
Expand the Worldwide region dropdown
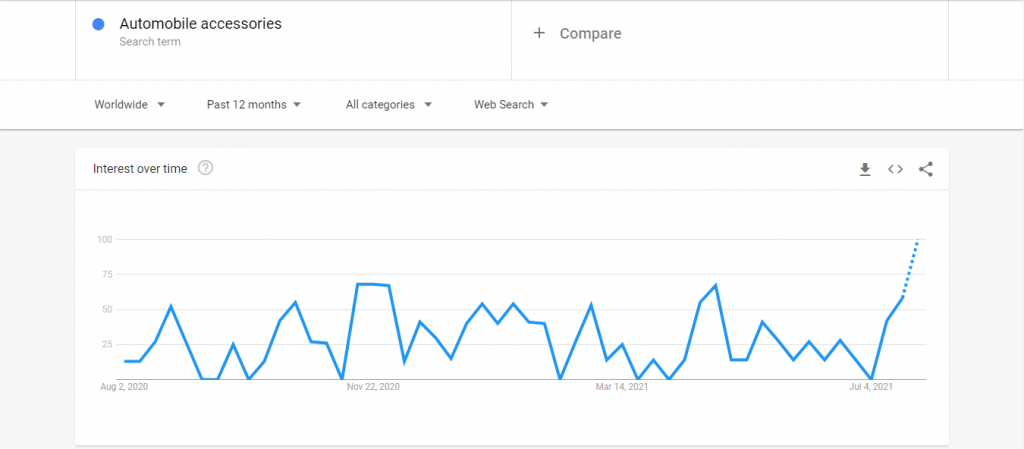point(129,104)
